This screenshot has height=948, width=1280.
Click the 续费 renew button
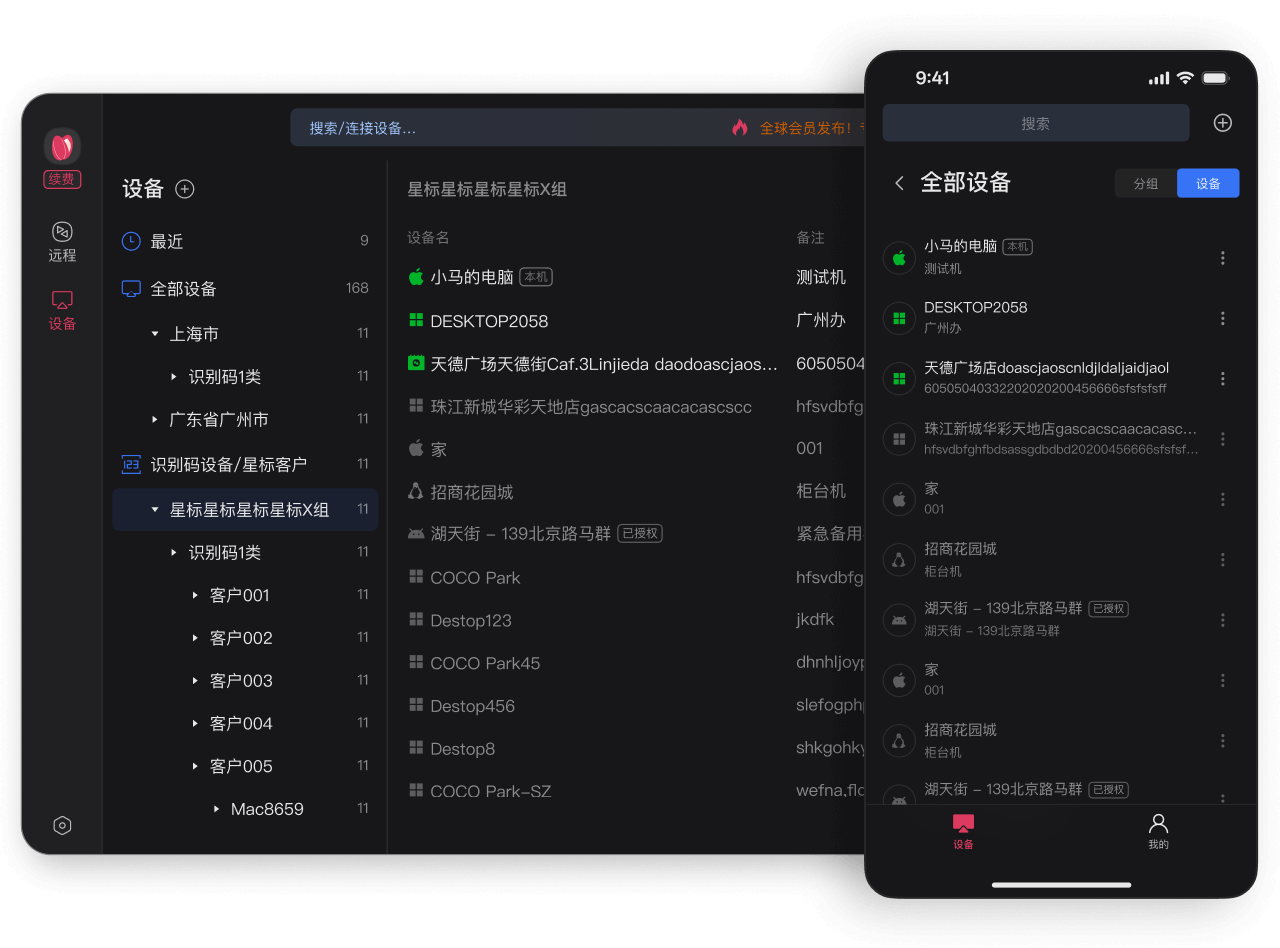point(62,180)
